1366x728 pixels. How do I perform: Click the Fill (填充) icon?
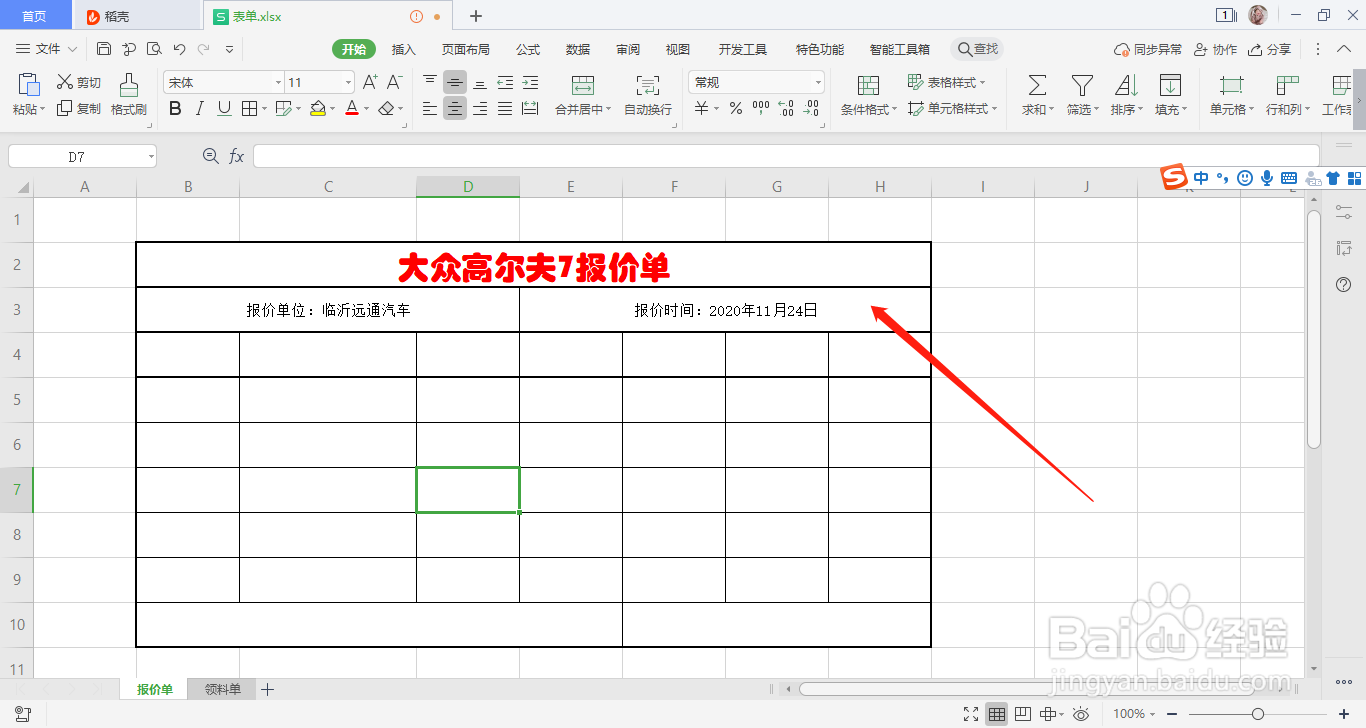1170,85
